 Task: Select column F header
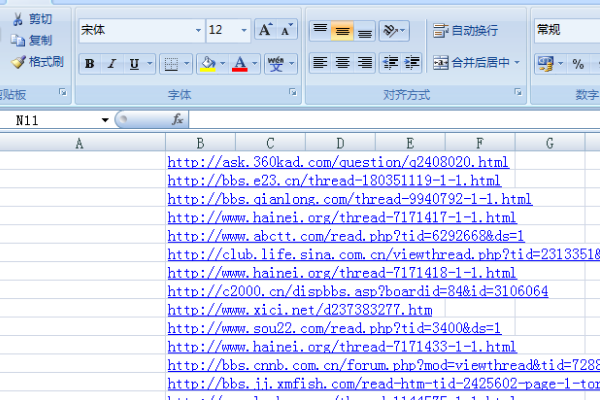(480, 143)
